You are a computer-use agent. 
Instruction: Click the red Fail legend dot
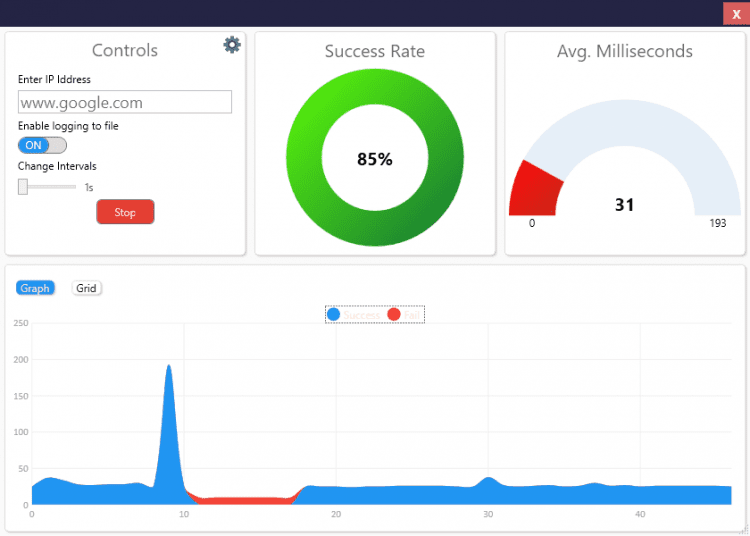[x=394, y=315]
